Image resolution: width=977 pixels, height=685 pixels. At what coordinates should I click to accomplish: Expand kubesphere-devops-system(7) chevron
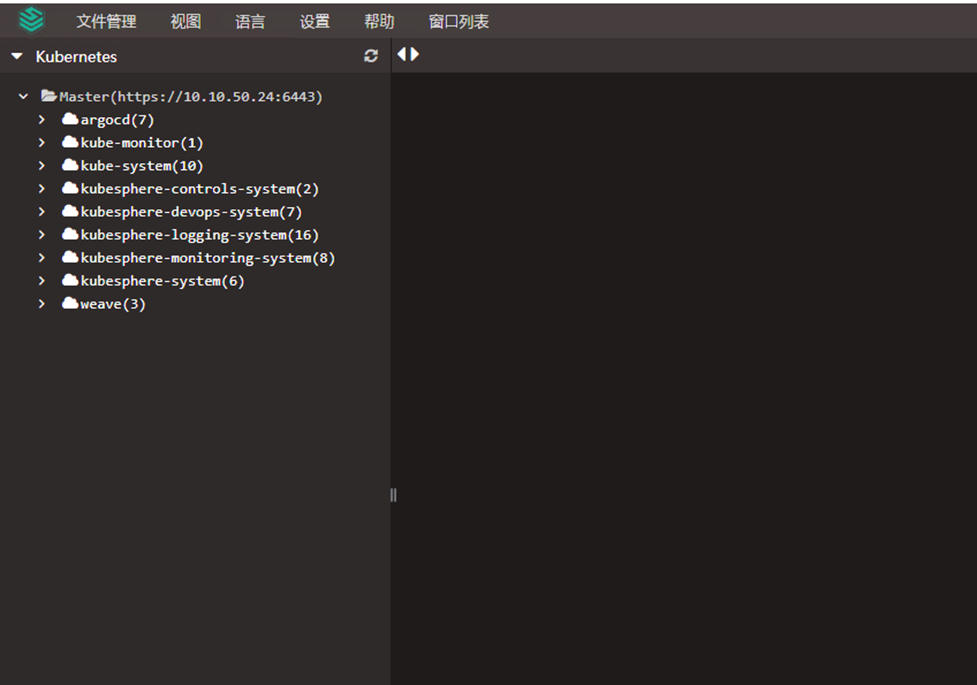[42, 211]
